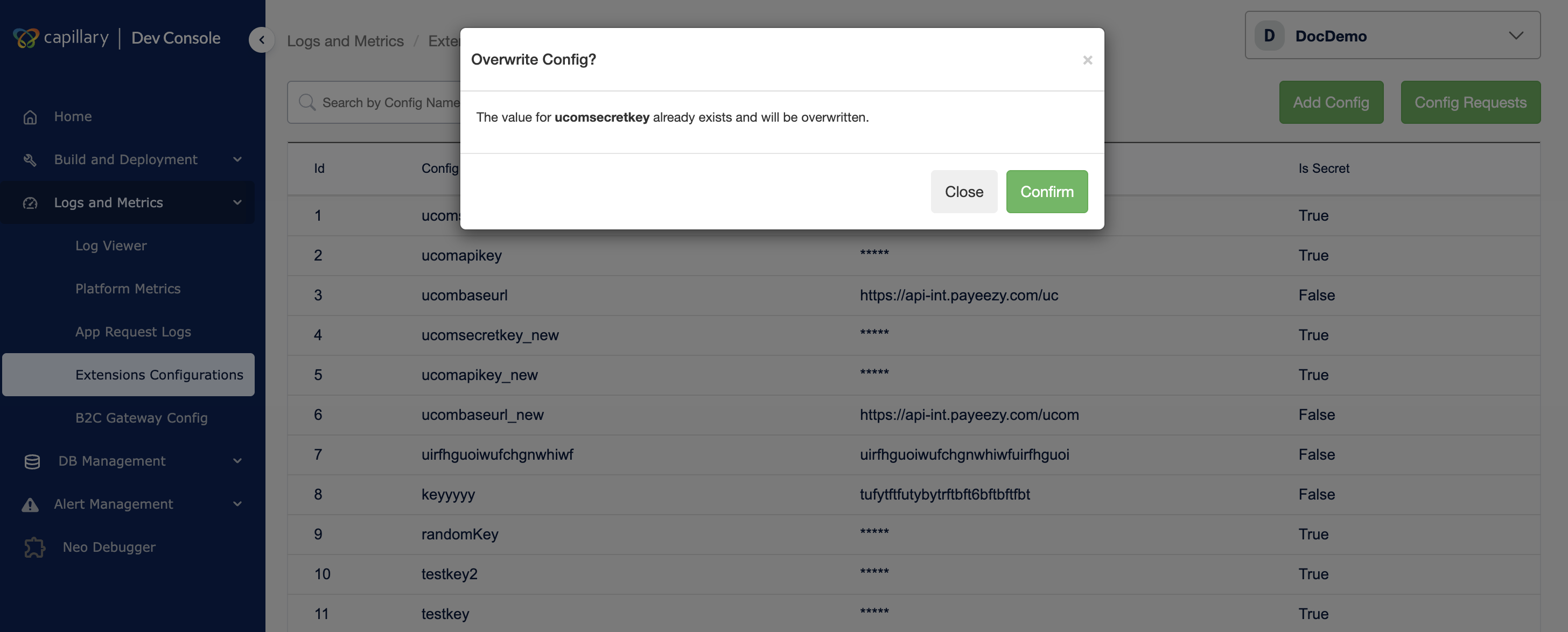The width and height of the screenshot is (1568, 632).
Task: Expand the Build and Deployment chevron
Action: [x=237, y=159]
